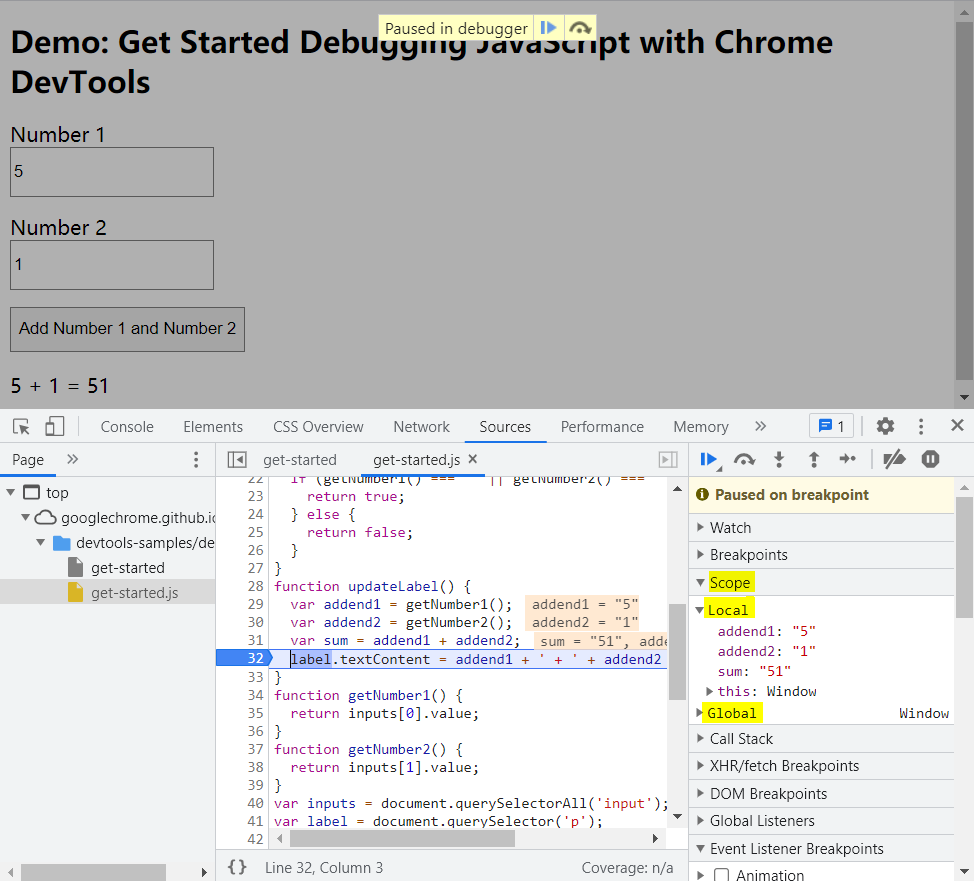Open the issues counter badge

point(831,426)
